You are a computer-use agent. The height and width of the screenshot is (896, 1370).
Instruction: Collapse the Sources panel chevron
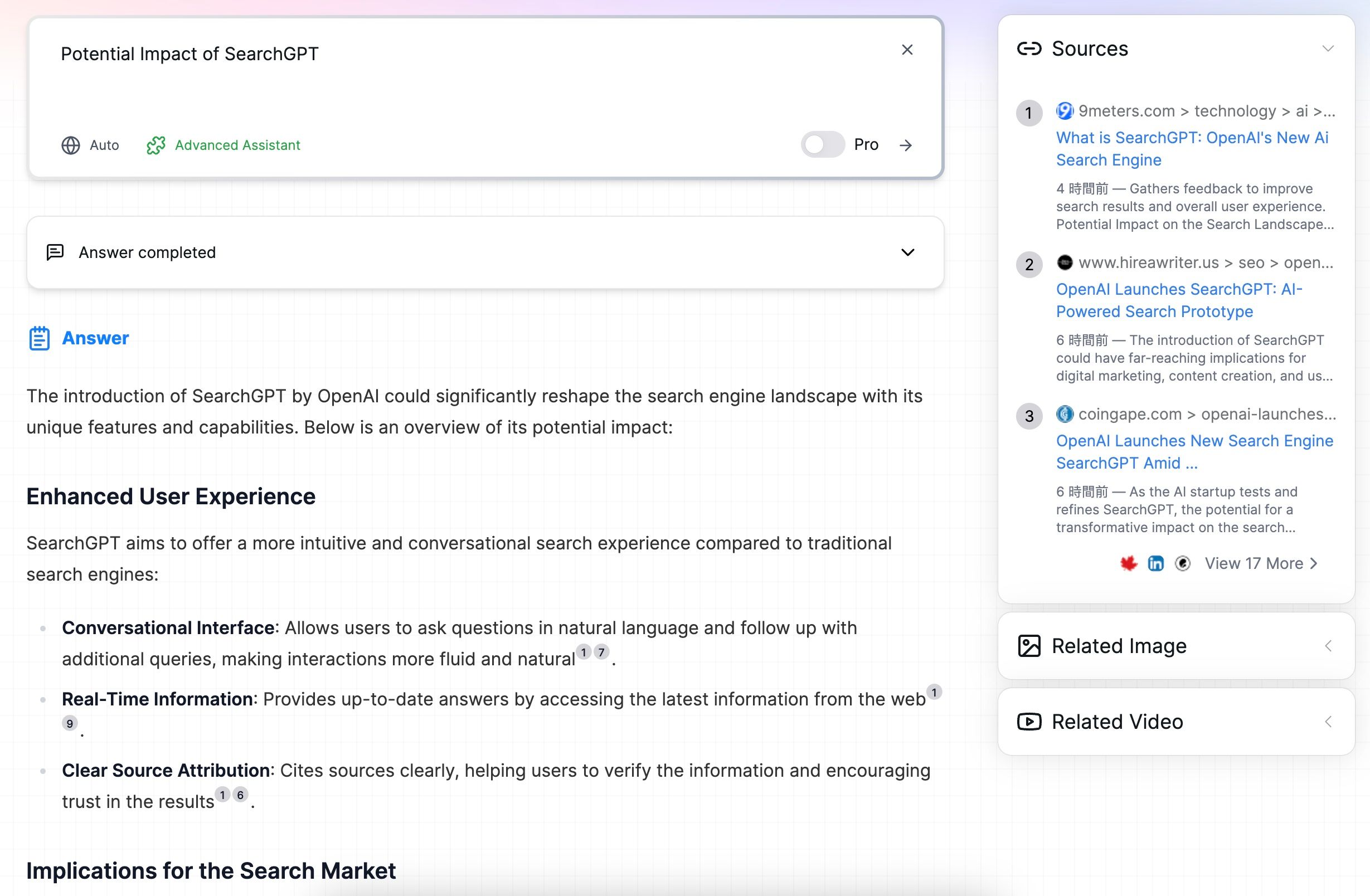[1328, 49]
